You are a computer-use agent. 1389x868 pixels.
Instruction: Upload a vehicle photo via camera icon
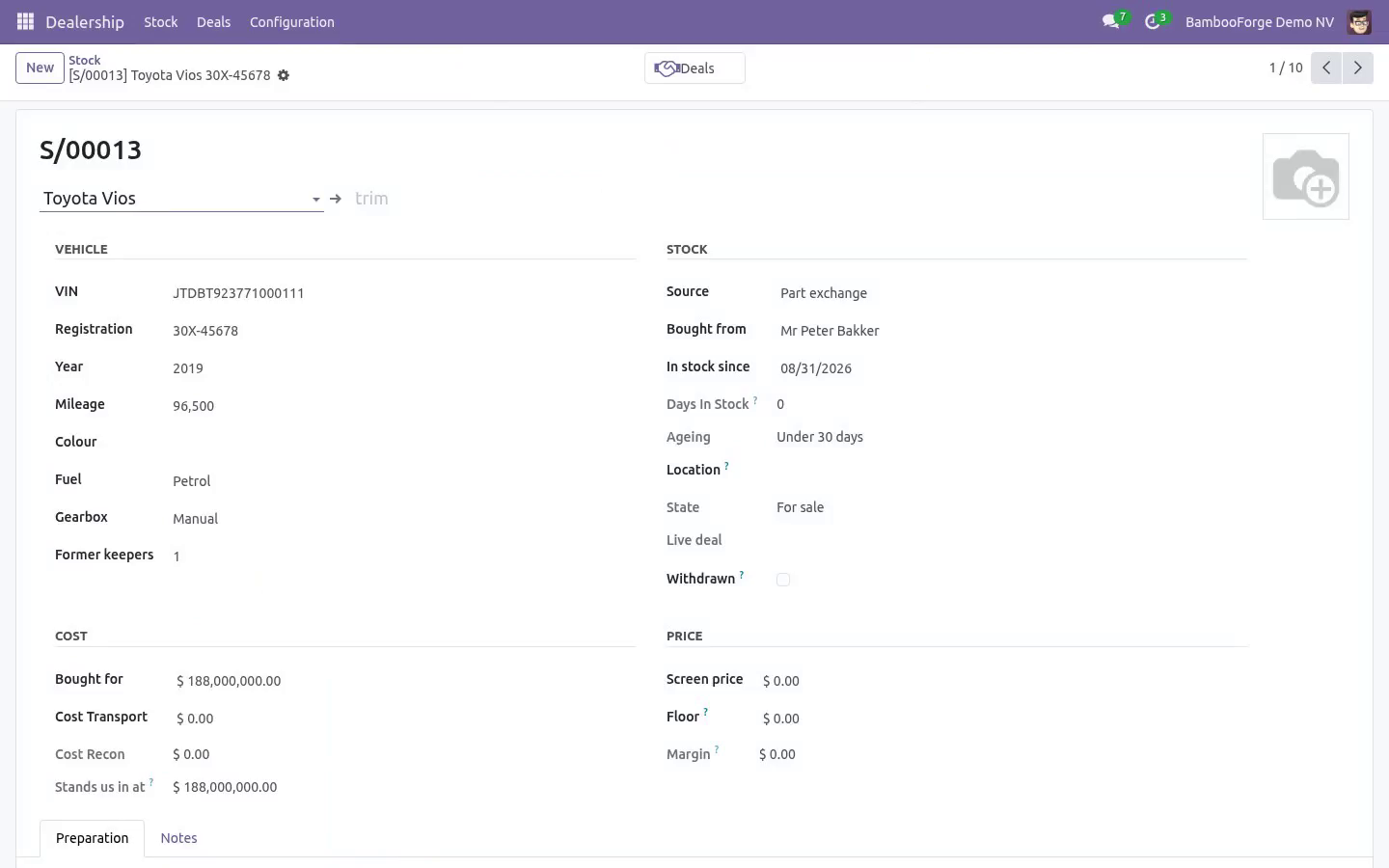[1305, 176]
